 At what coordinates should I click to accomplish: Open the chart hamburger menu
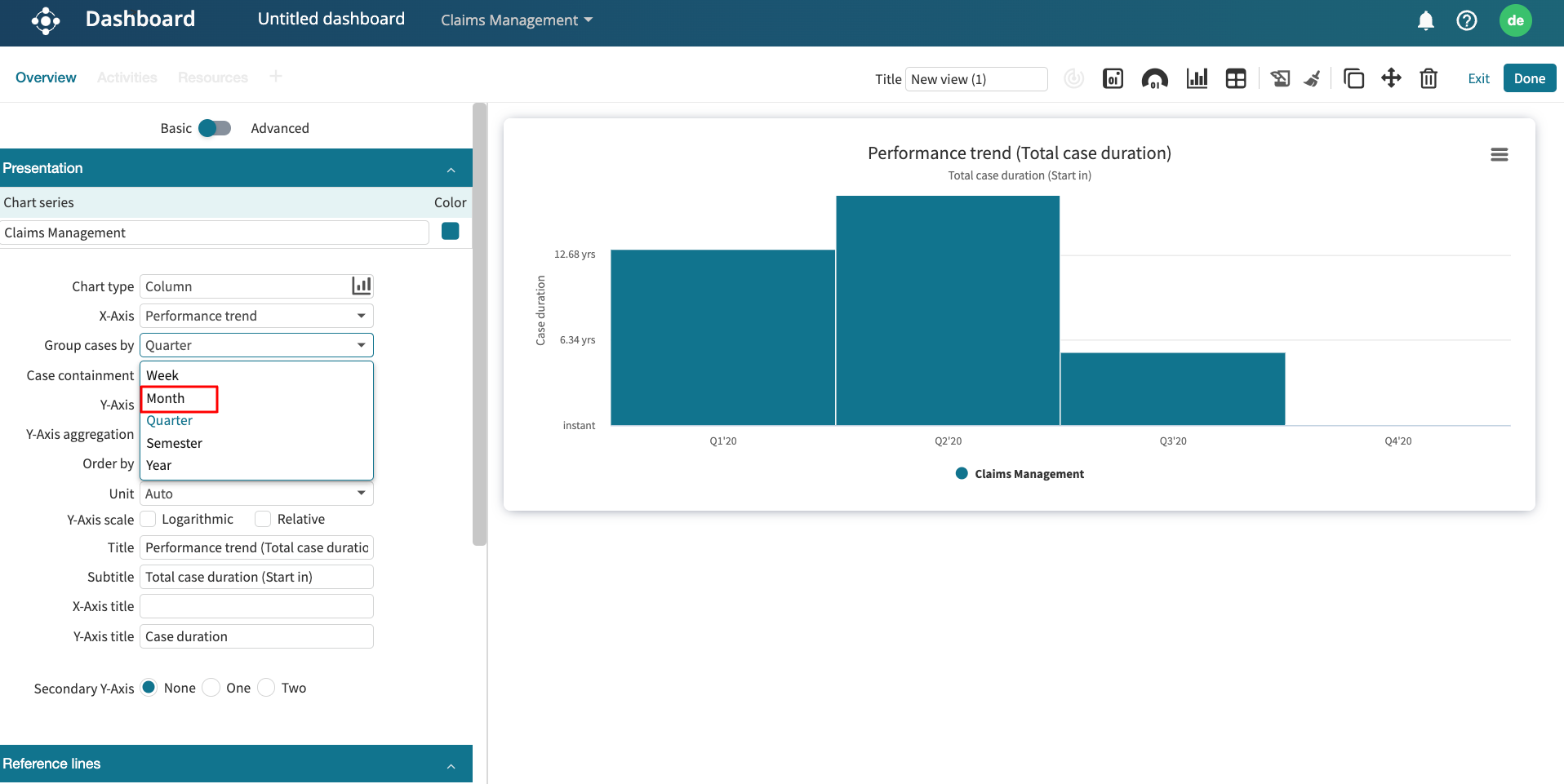point(1499,155)
